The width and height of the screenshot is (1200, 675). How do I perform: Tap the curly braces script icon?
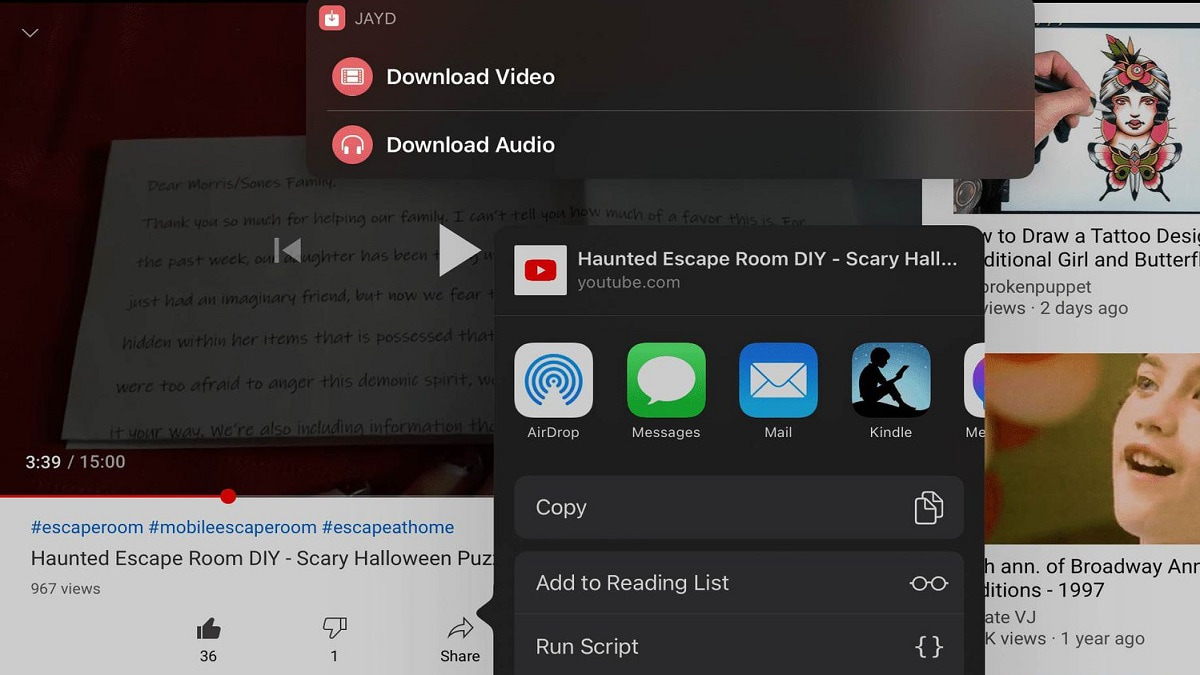click(x=929, y=647)
